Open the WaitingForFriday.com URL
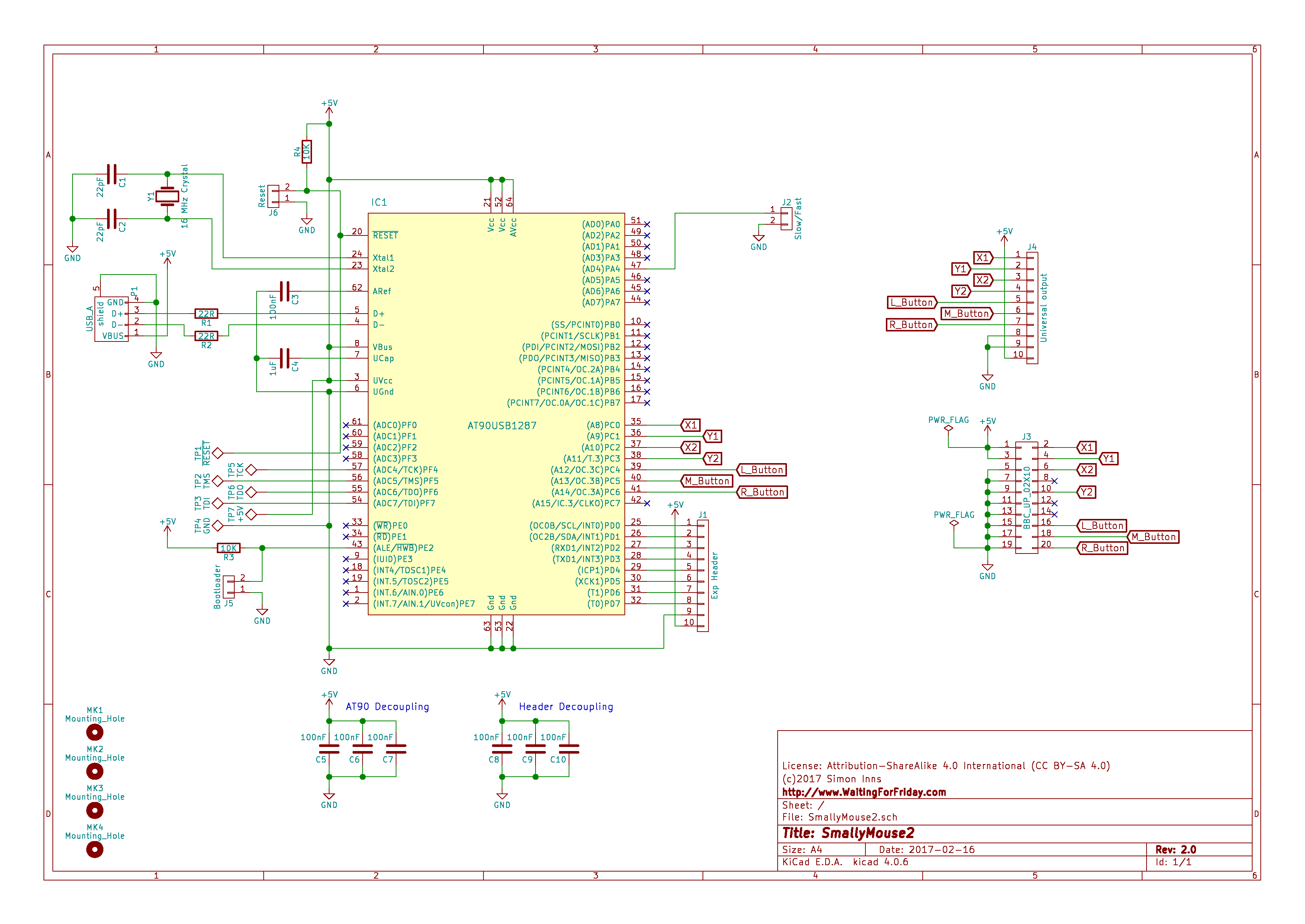The height and width of the screenshot is (924, 1305). (x=864, y=792)
